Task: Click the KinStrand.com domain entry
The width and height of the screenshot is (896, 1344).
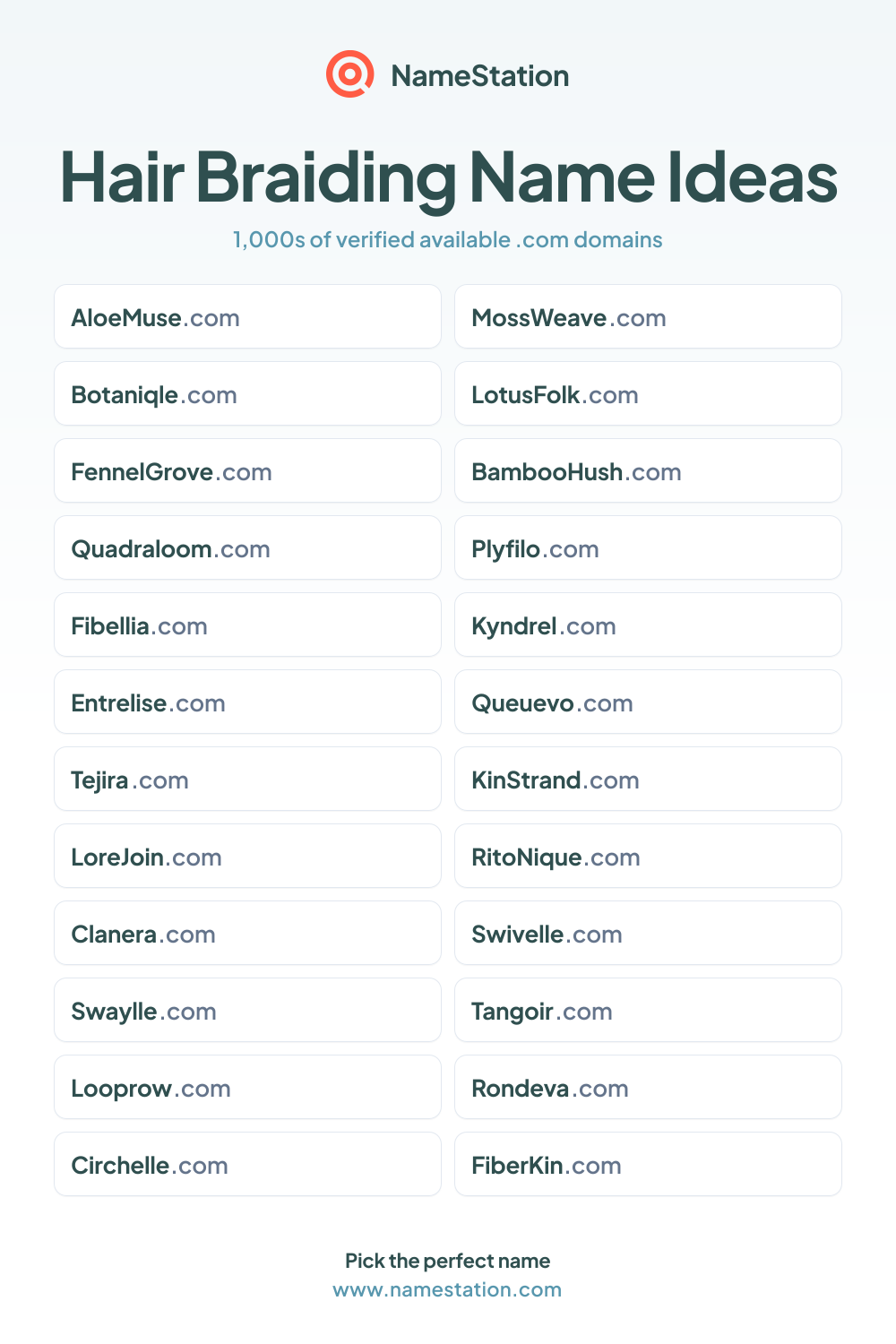Action: point(648,779)
